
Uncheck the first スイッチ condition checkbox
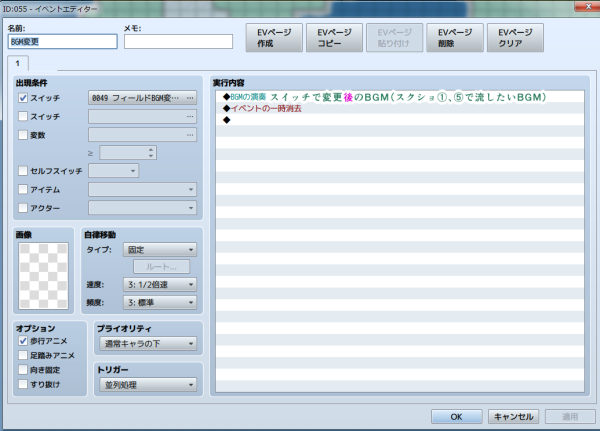[23, 98]
